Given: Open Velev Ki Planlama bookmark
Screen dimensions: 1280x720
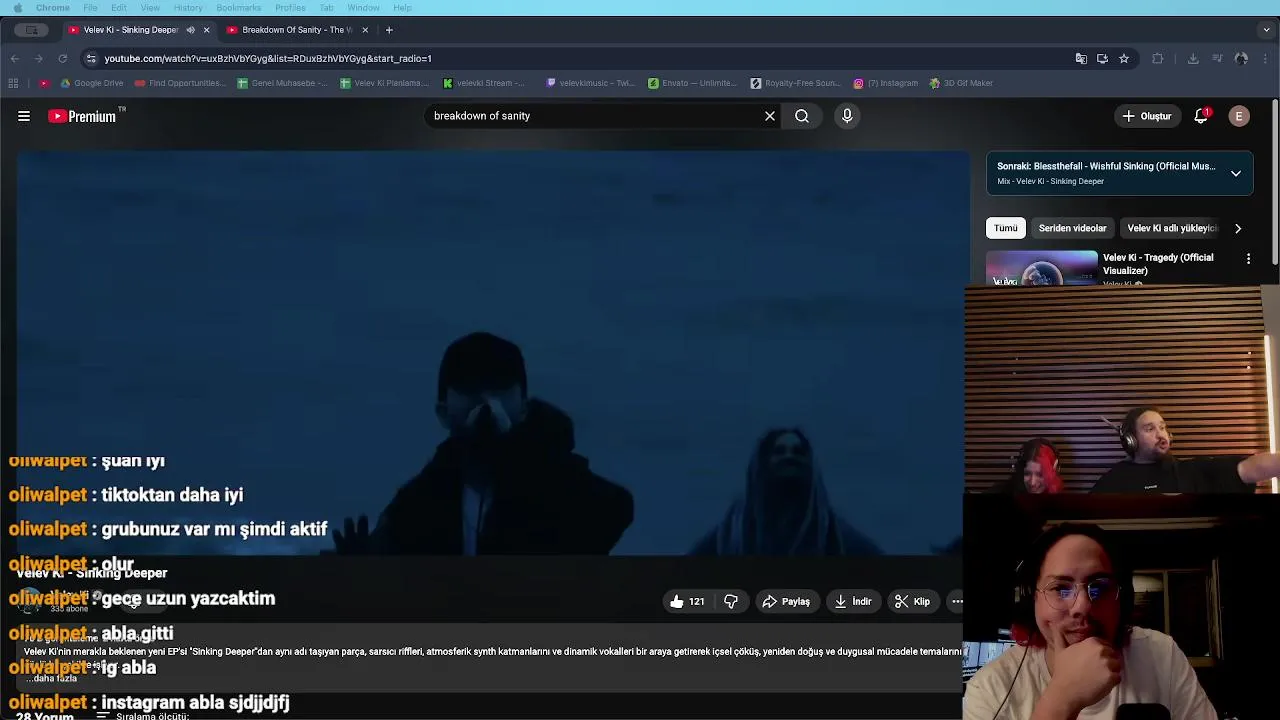Looking at the screenshot, I should (385, 83).
